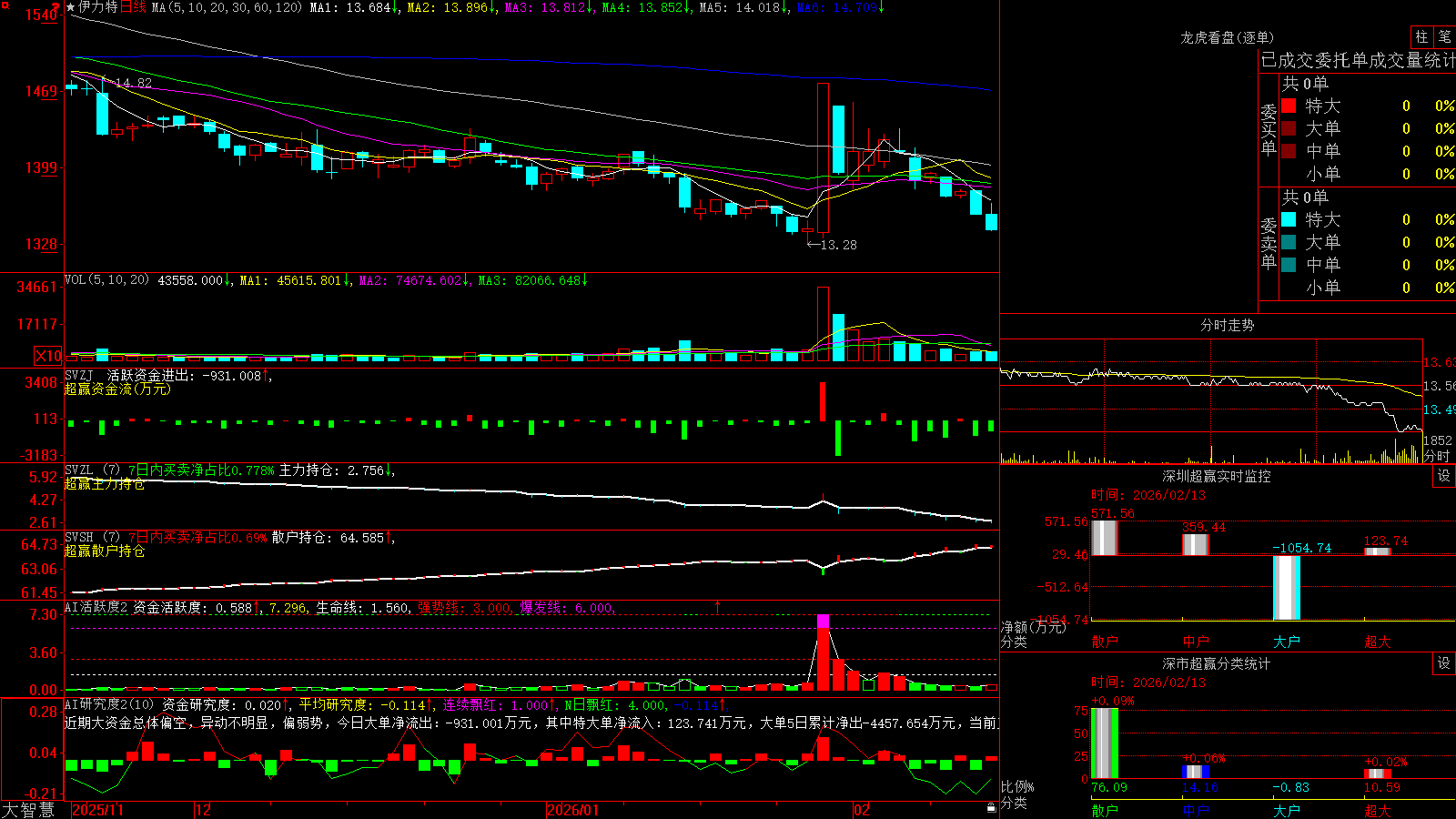Click the 123.74 超大 bar
Image resolution: width=1456 pixels, height=819 pixels.
pos(1377,551)
